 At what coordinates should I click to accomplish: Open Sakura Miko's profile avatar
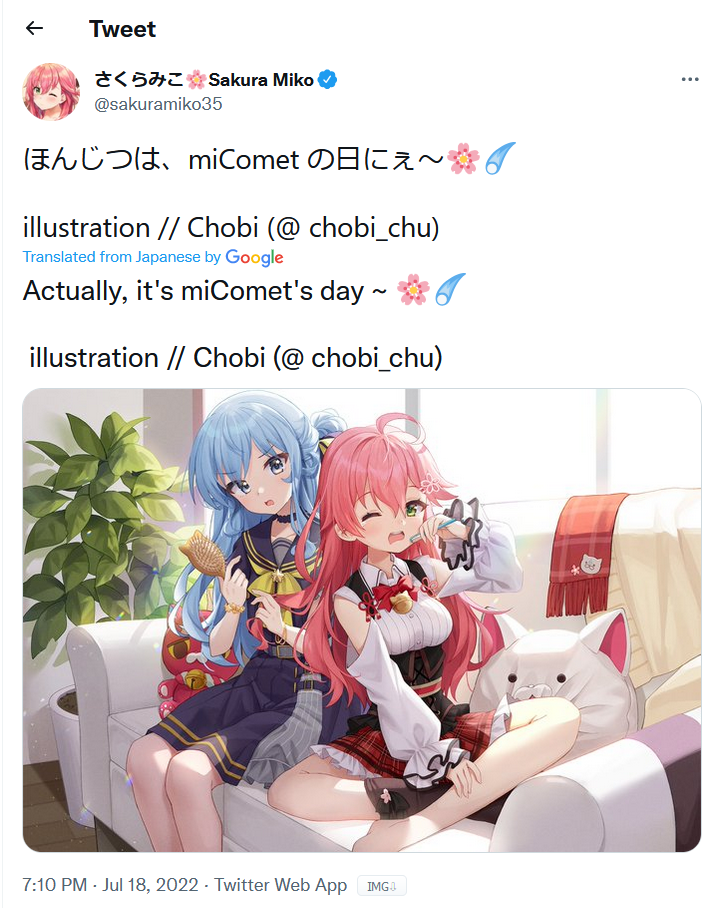point(51,91)
